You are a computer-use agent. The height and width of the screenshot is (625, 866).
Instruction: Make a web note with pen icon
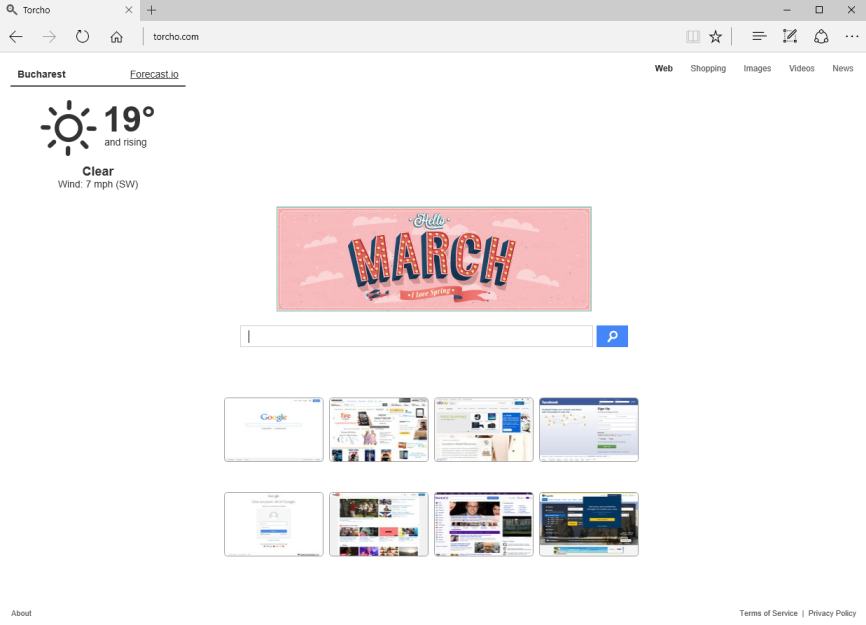coord(790,36)
